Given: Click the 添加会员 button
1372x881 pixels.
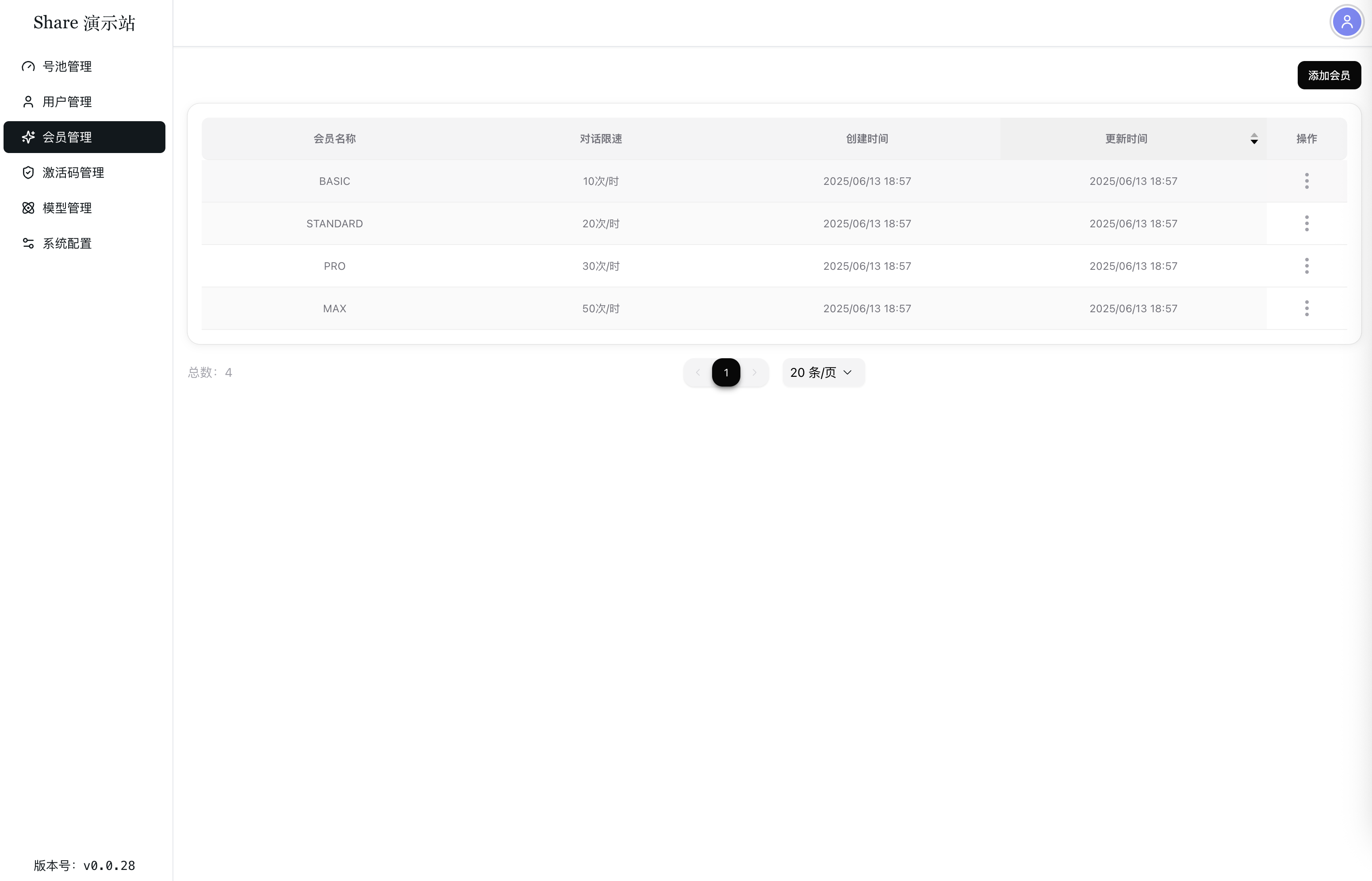Looking at the screenshot, I should coord(1329,76).
